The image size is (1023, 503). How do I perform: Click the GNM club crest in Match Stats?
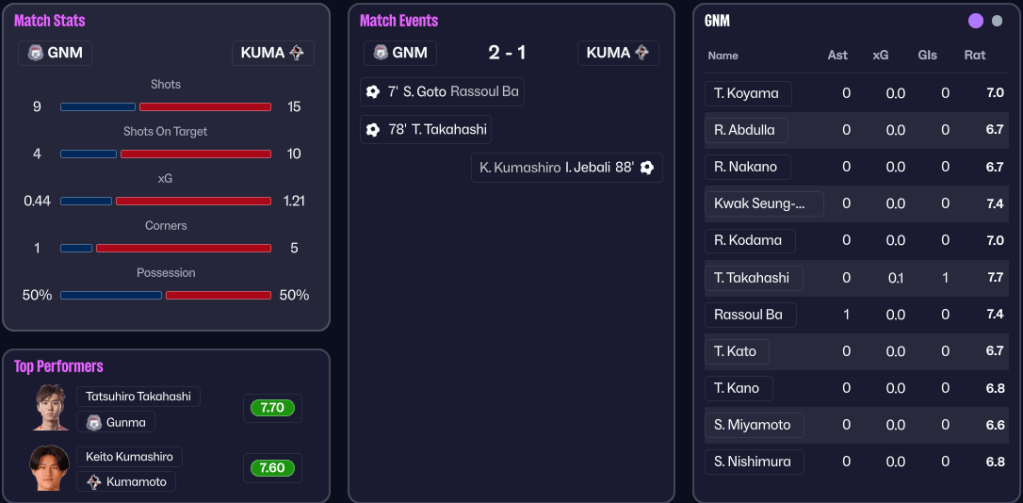click(35, 53)
